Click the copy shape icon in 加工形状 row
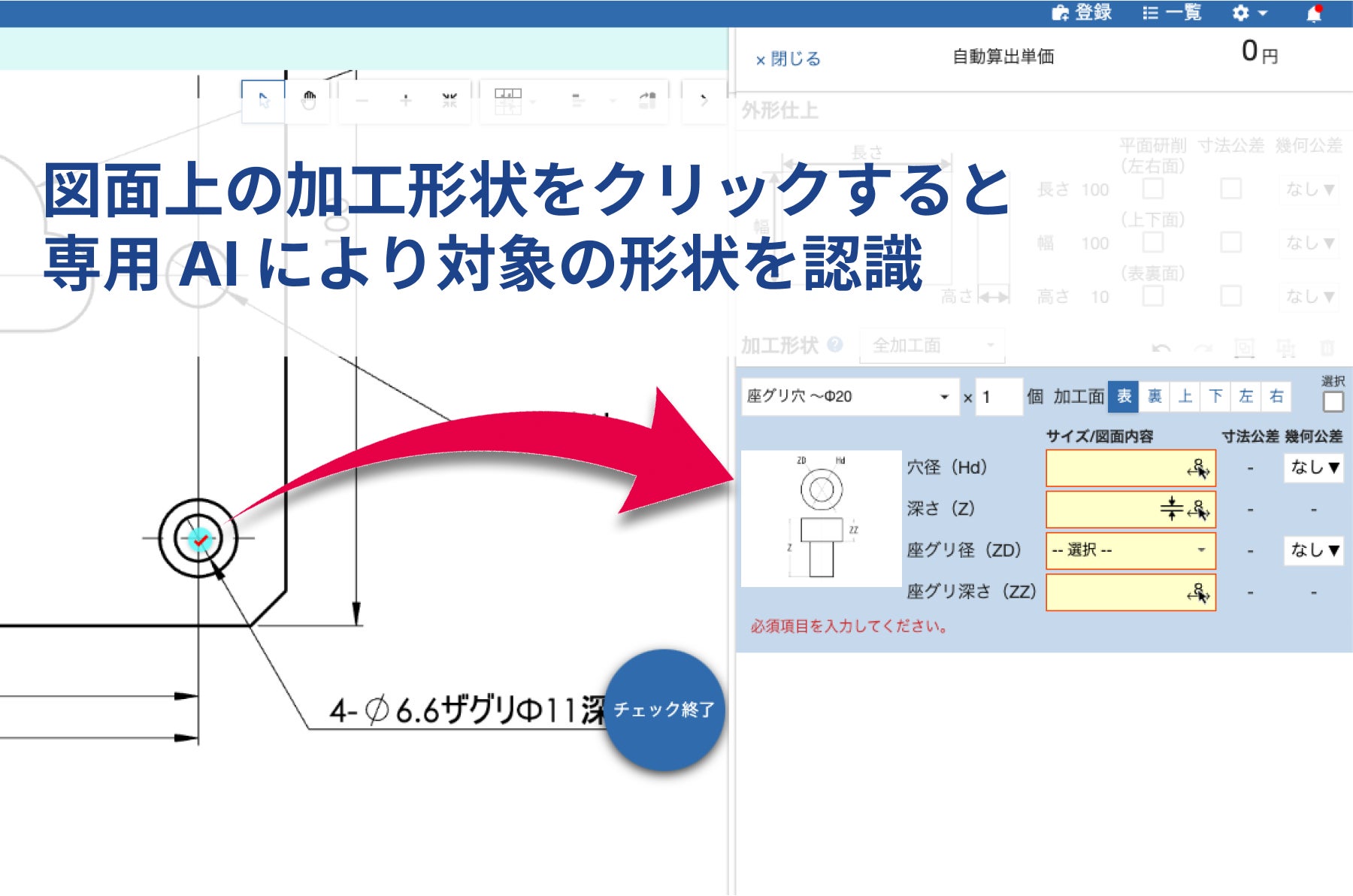 click(1245, 347)
